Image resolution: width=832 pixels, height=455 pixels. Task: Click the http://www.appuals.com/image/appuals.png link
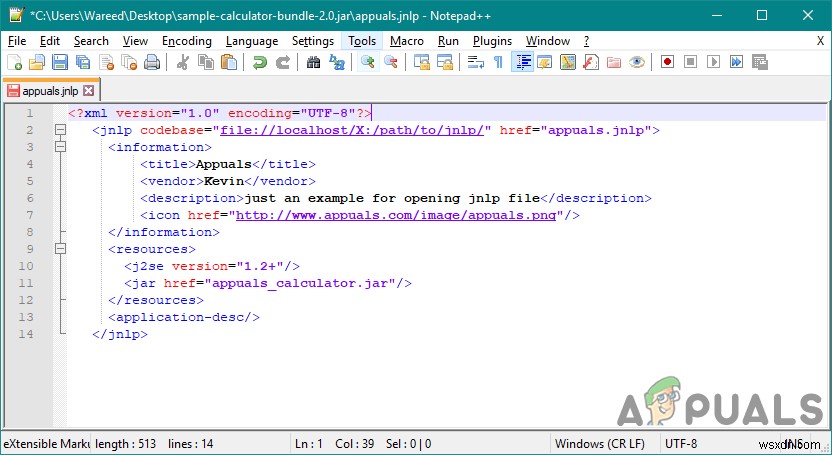(x=396, y=215)
